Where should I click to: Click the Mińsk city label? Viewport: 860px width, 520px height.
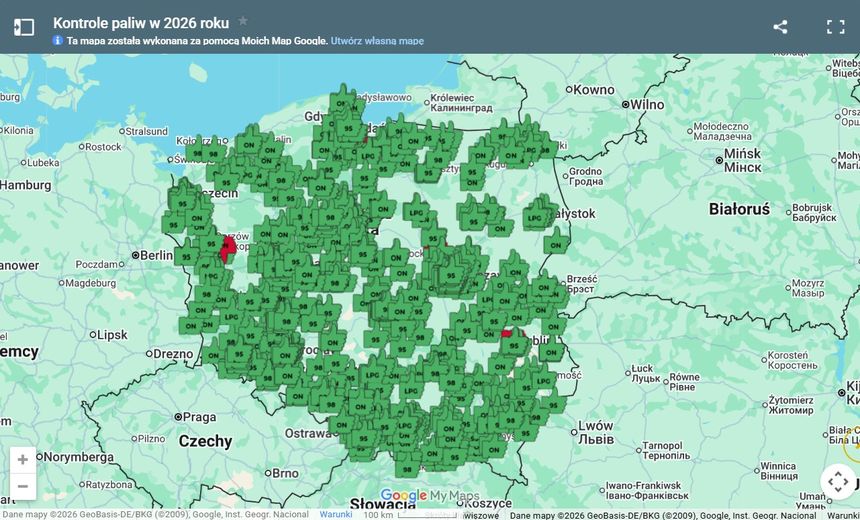pos(743,160)
